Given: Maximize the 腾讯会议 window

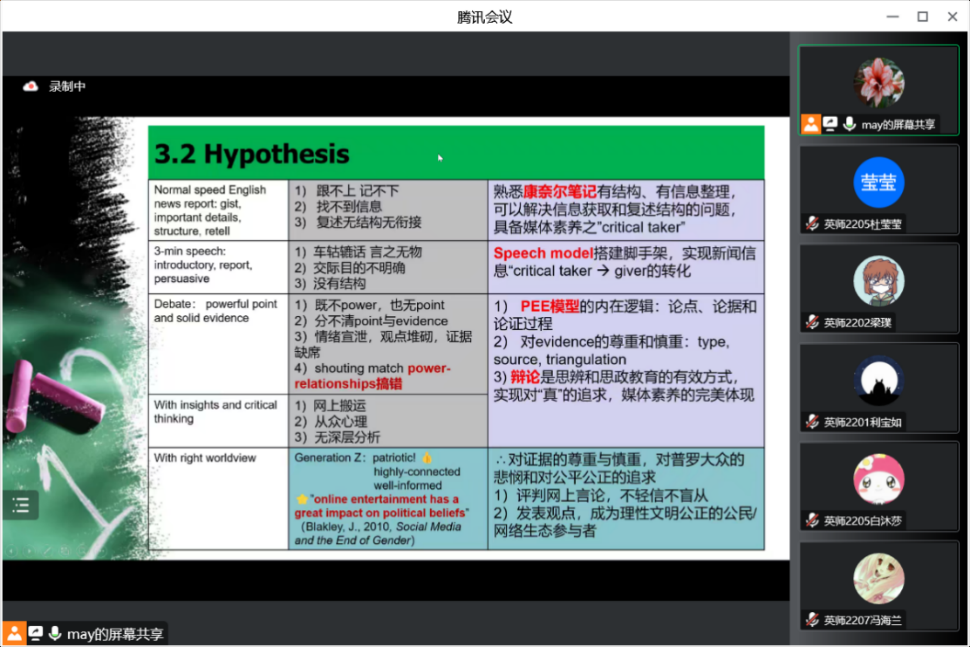Looking at the screenshot, I should [922, 16].
